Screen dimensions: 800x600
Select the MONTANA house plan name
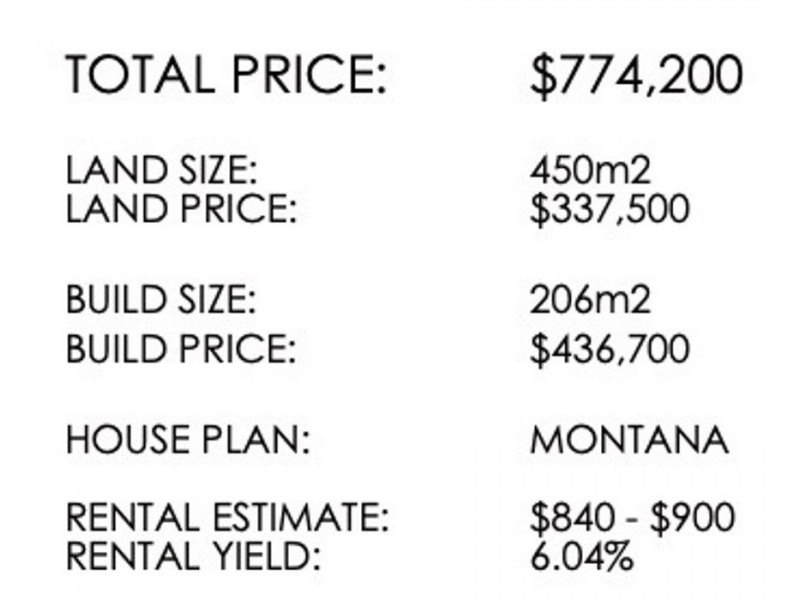point(629,439)
